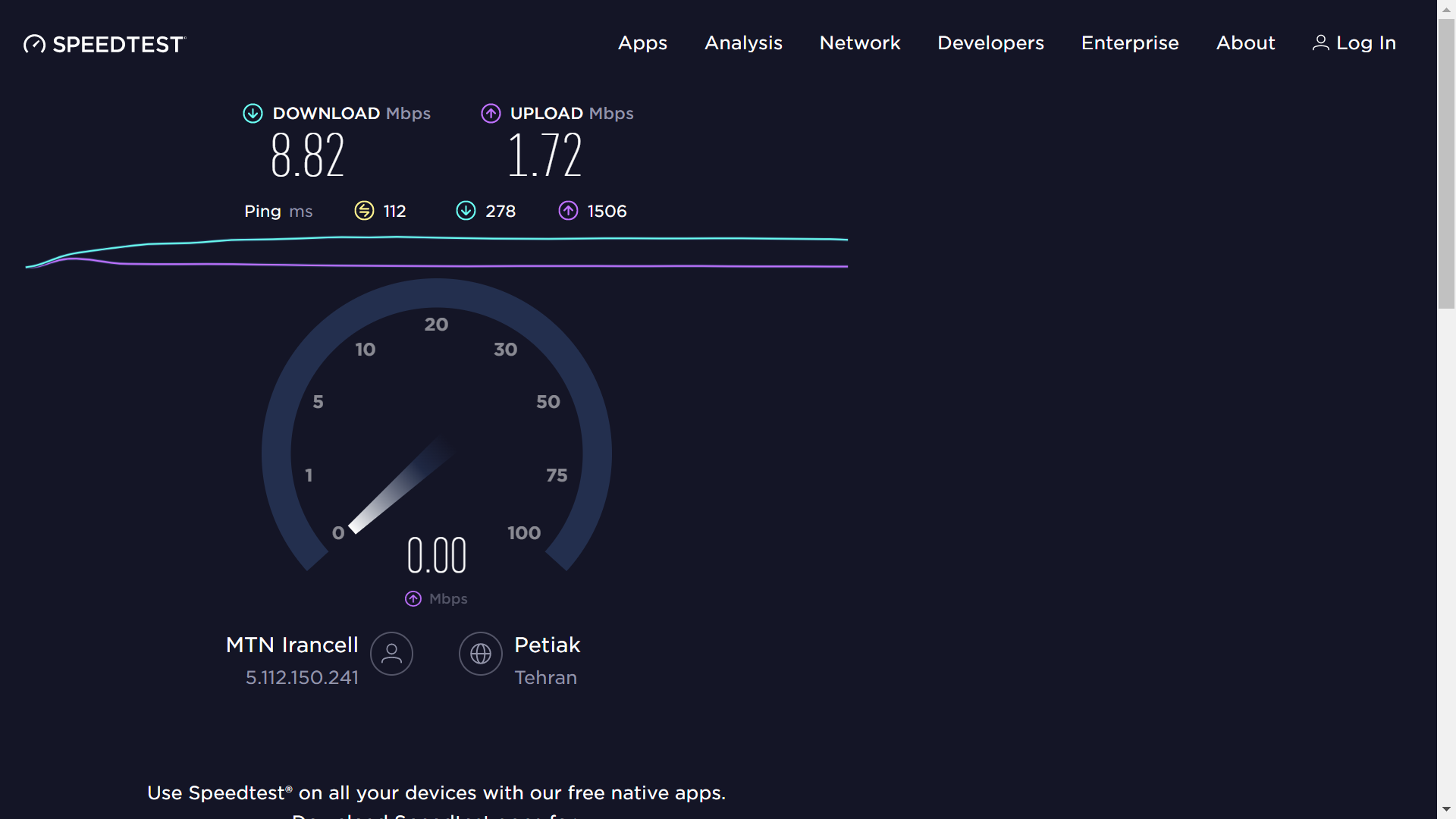Click the 30 mark on the speed gauge
This screenshot has height=819, width=1456.
506,350
